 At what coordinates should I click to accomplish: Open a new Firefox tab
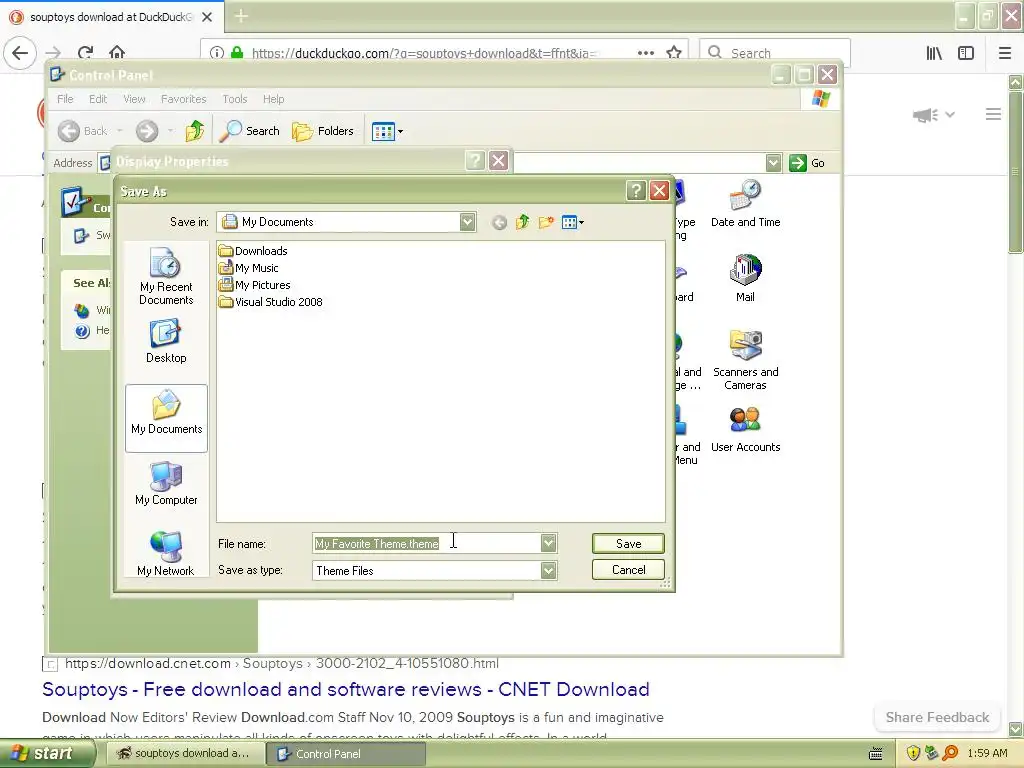[x=241, y=16]
